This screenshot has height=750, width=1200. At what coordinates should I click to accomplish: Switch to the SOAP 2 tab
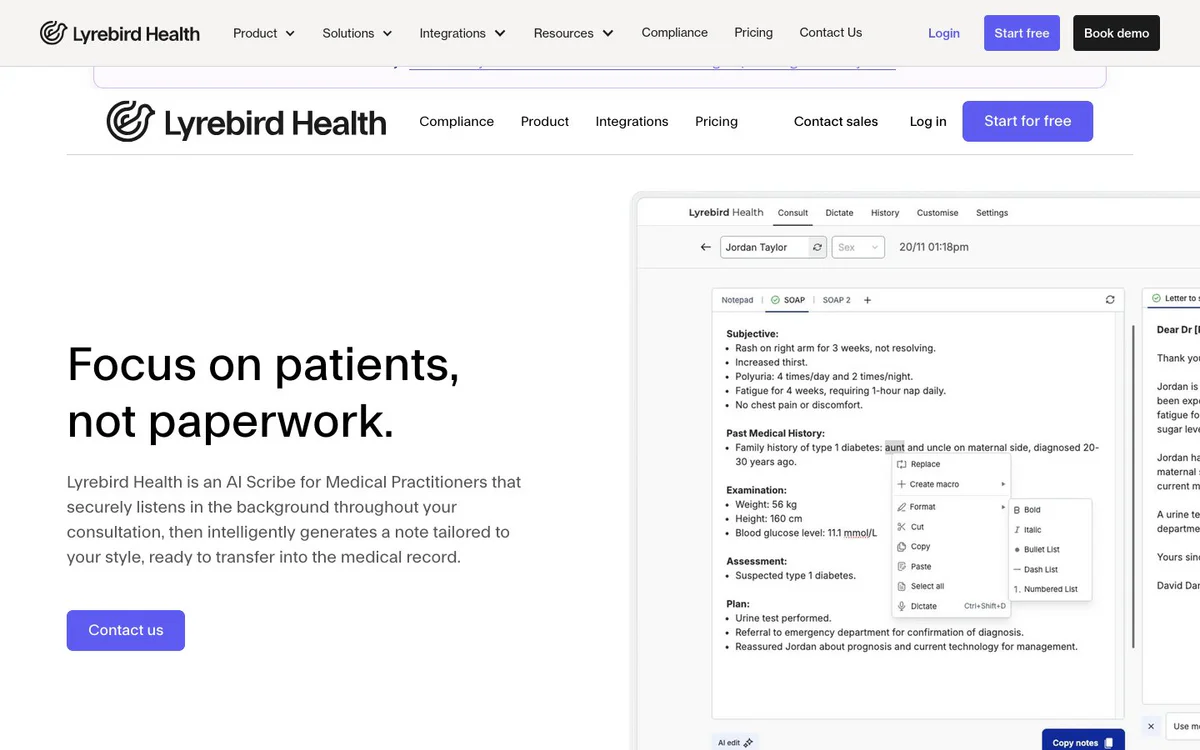coord(836,300)
